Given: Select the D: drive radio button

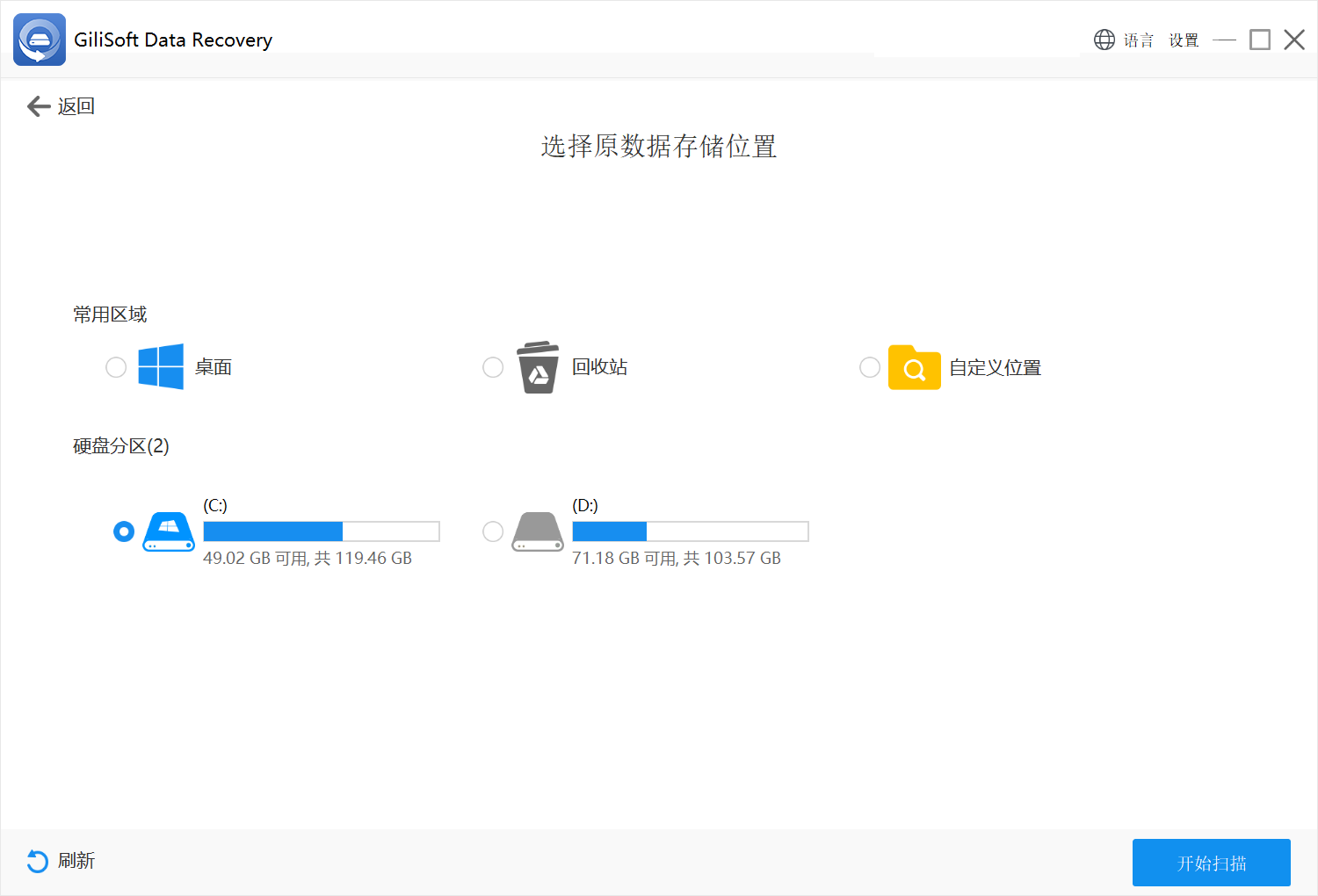Looking at the screenshot, I should [493, 531].
